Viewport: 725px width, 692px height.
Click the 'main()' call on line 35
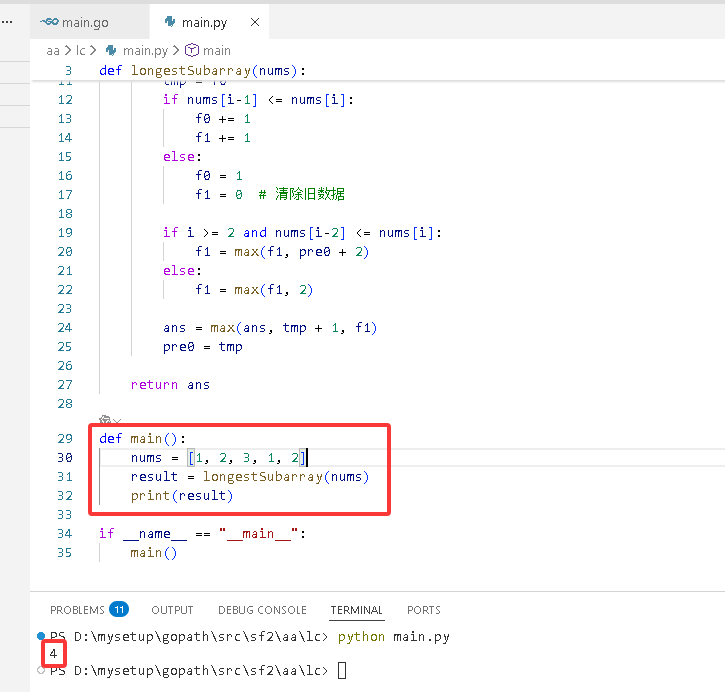[x=154, y=553]
